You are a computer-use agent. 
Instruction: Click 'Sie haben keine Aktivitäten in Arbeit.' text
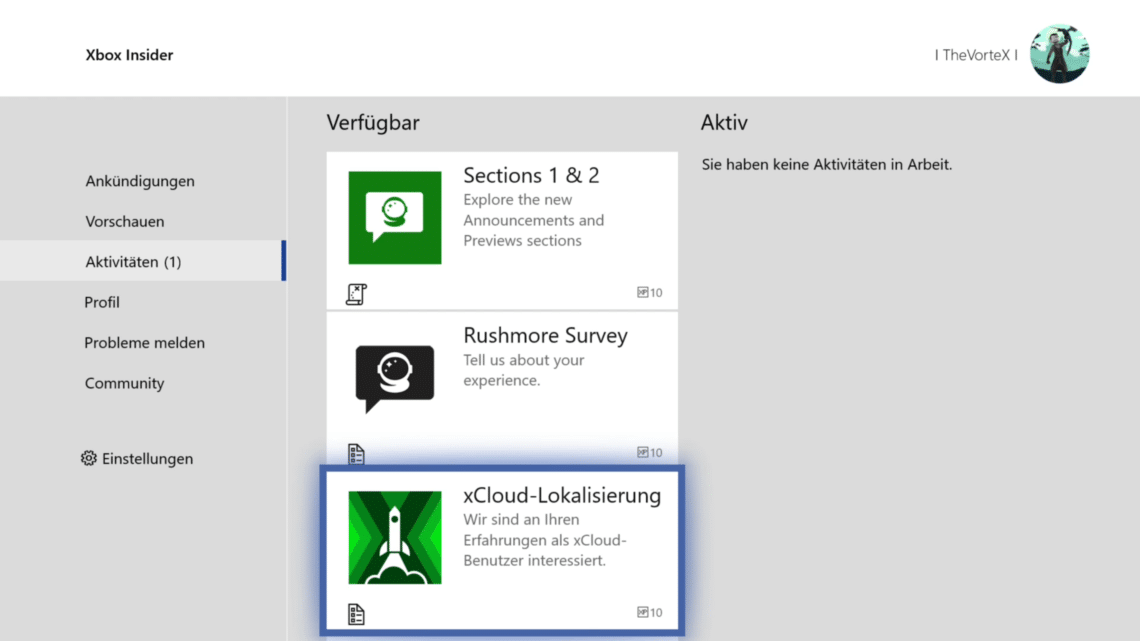(x=827, y=164)
